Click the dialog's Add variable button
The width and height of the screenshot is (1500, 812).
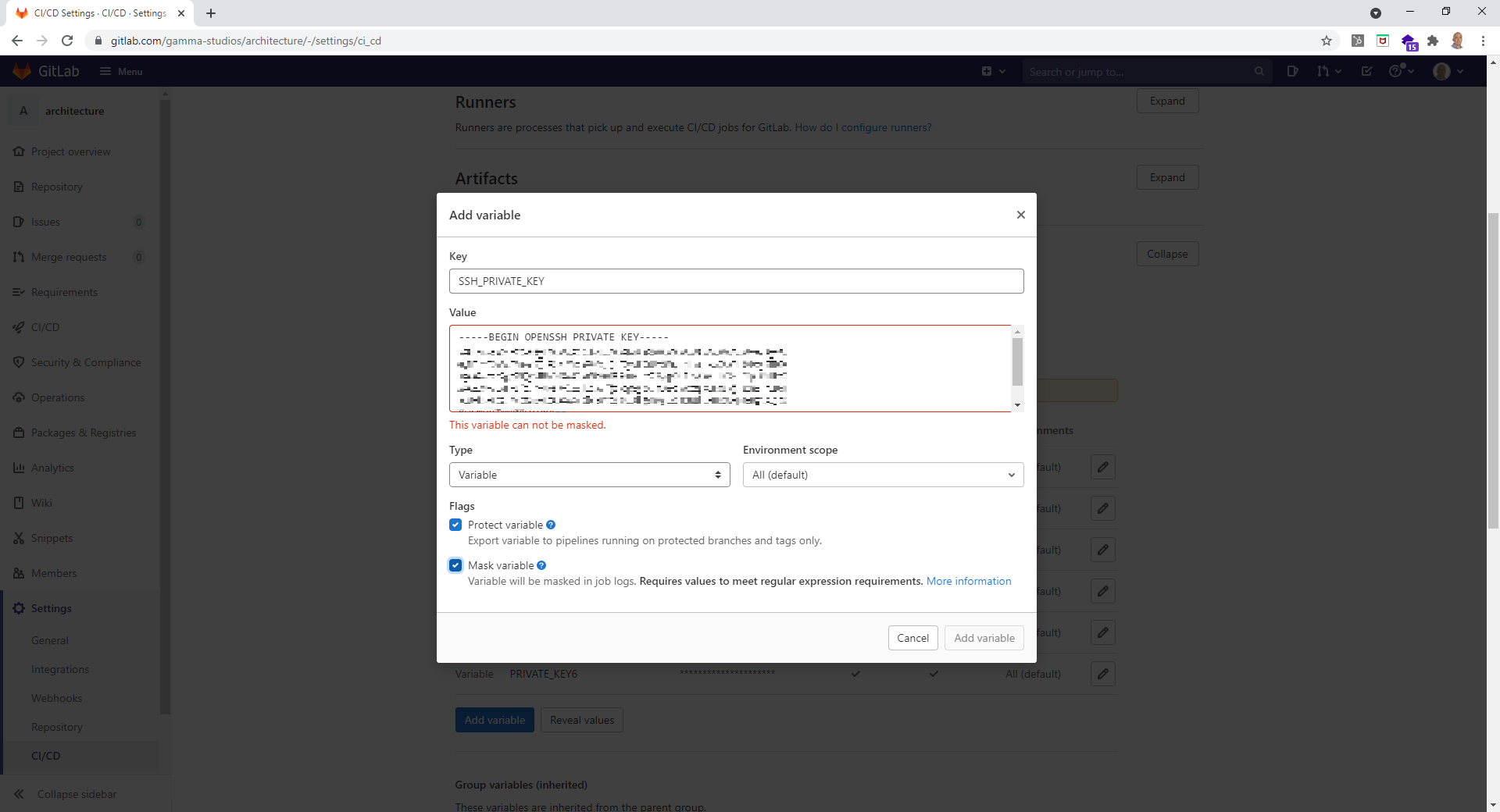click(x=984, y=638)
